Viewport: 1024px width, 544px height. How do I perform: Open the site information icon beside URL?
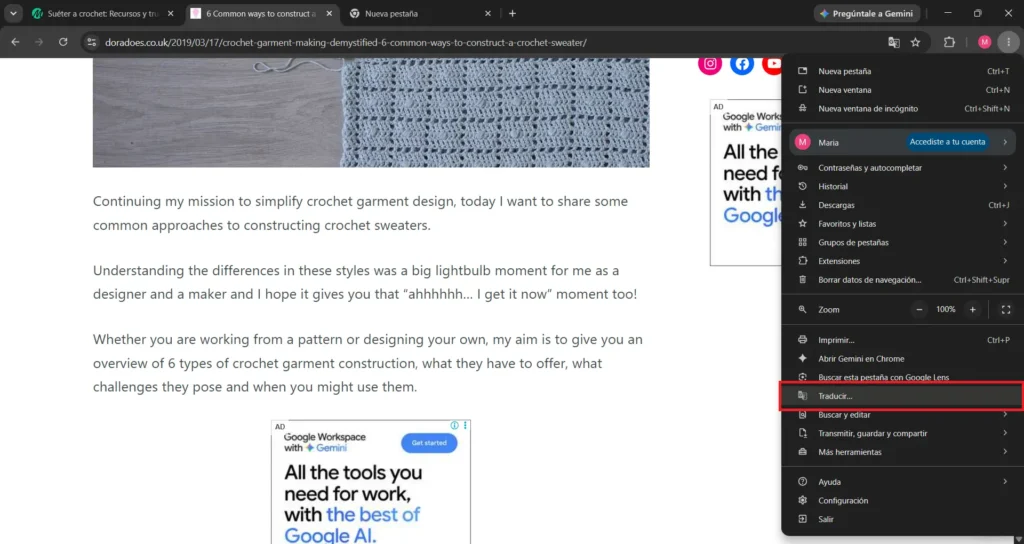pyautogui.click(x=92, y=42)
